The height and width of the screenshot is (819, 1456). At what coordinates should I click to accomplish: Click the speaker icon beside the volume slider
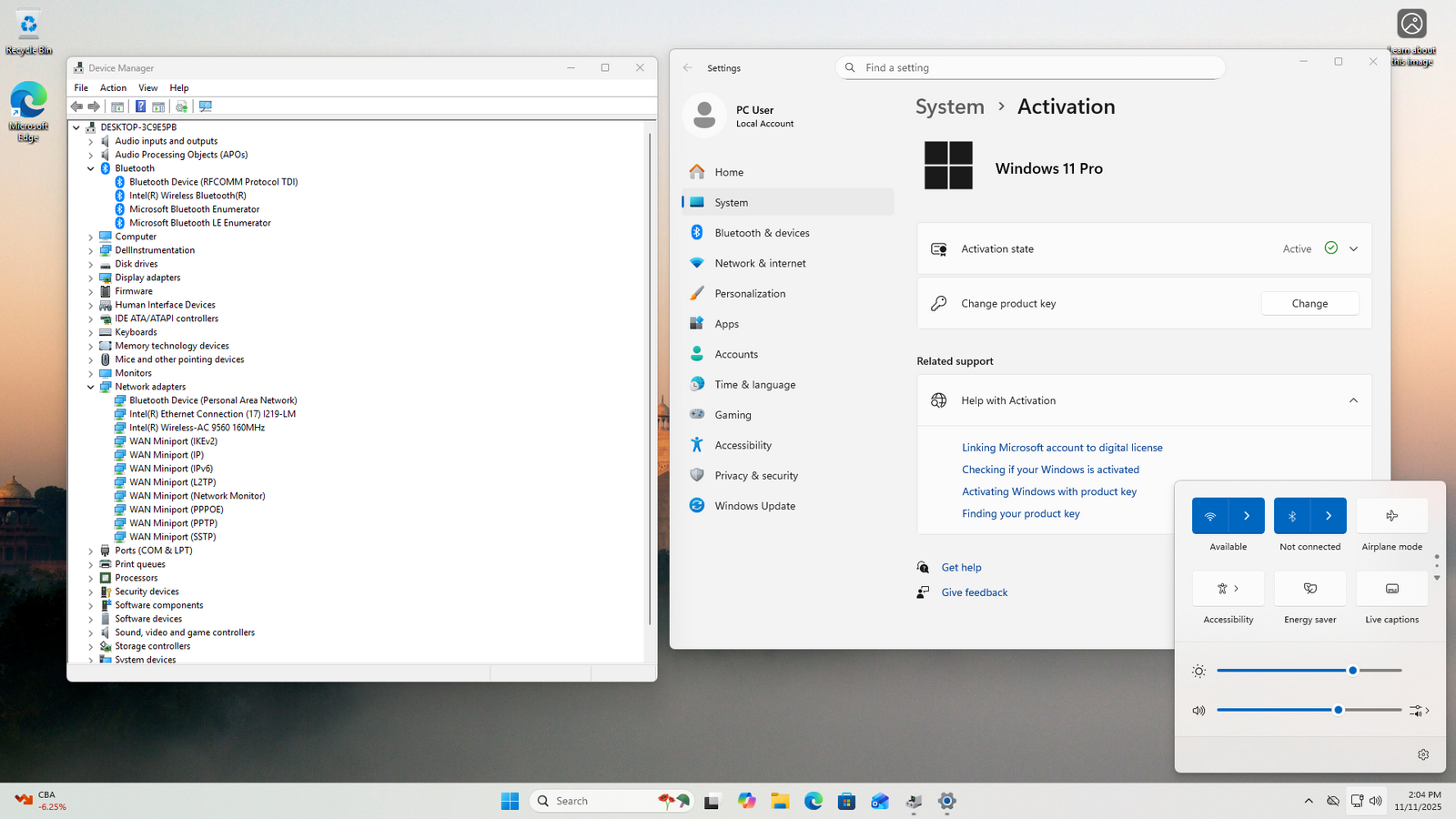click(x=1198, y=710)
